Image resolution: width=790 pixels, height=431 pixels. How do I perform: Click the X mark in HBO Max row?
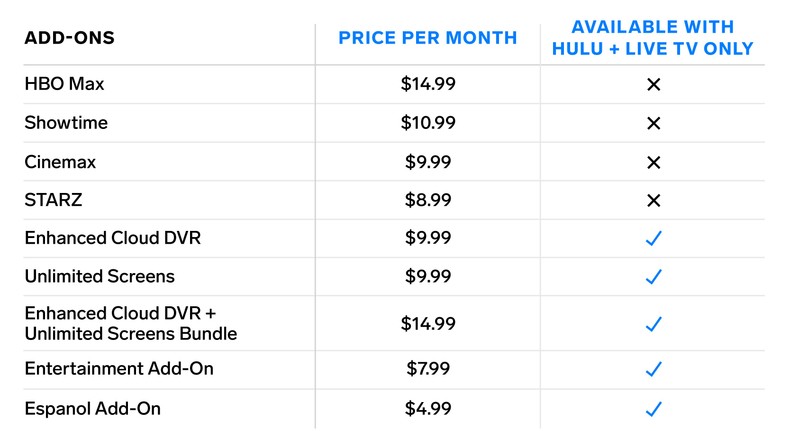click(653, 85)
